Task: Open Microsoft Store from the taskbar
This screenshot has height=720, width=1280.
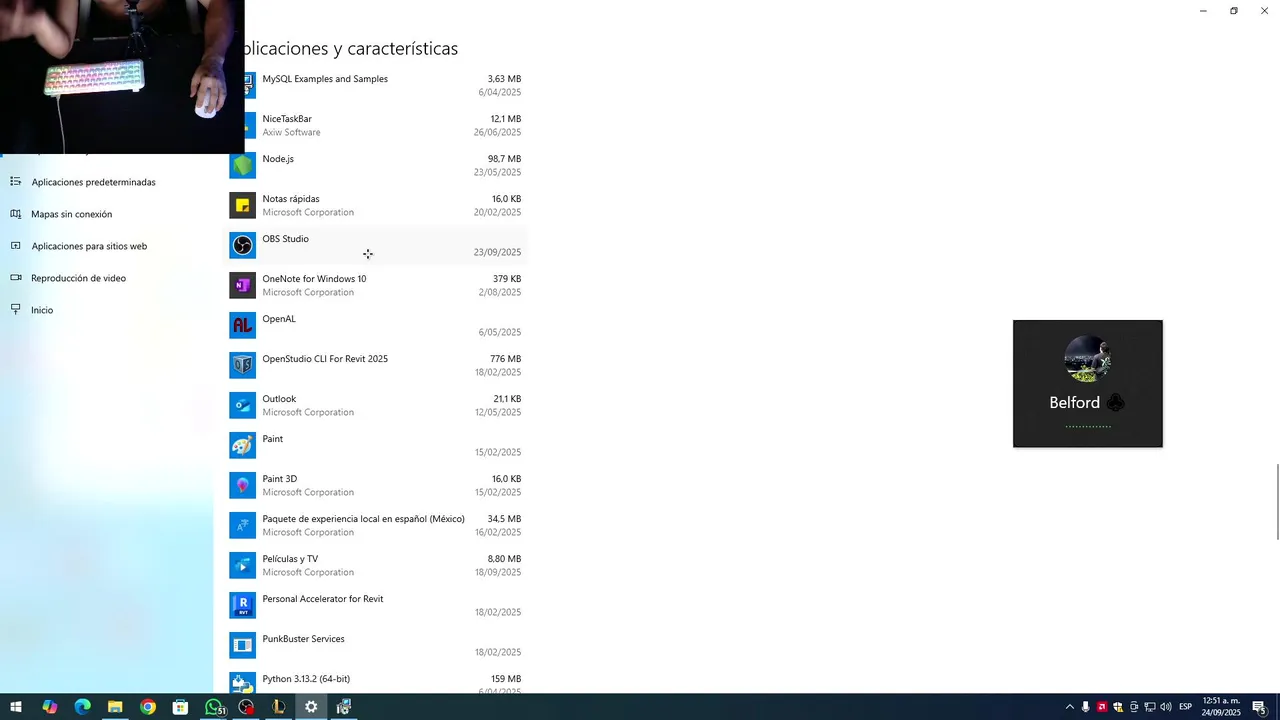Action: coord(180,707)
